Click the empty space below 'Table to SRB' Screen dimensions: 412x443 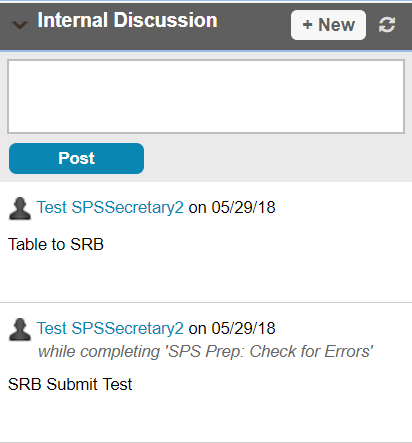[x=206, y=277]
